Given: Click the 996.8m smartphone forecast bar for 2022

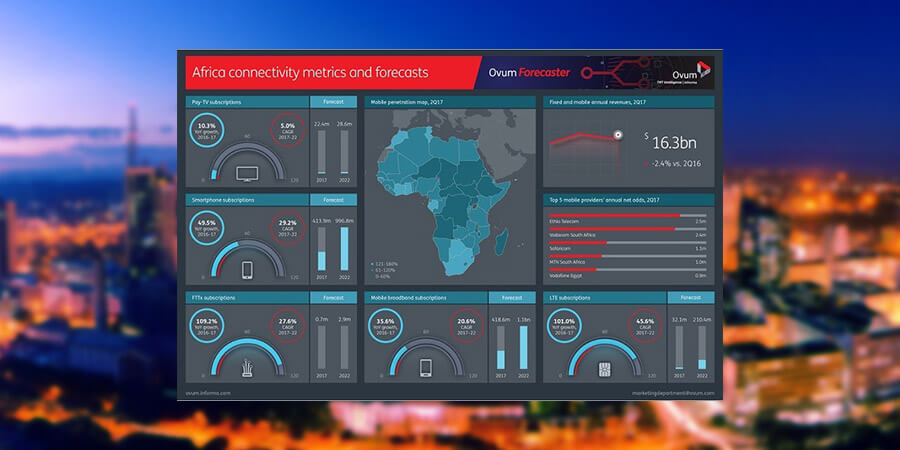Looking at the screenshot, I should [344, 249].
